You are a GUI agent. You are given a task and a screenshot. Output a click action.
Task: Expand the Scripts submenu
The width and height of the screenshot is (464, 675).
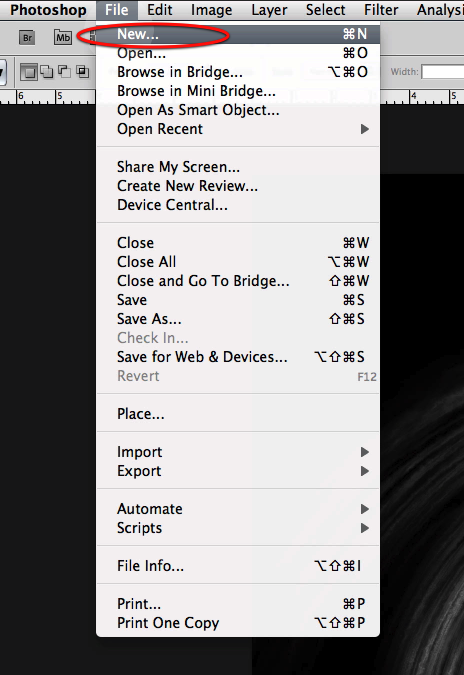point(238,528)
